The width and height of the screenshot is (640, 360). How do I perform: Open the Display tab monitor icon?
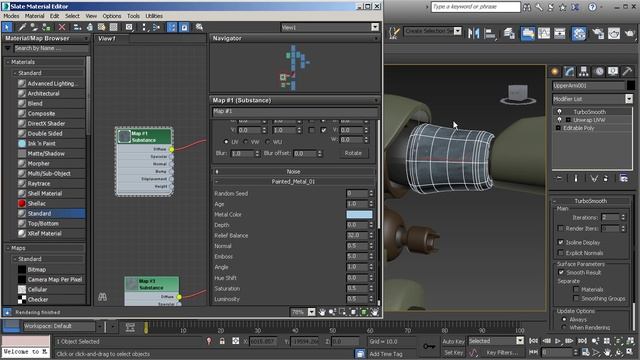pos(613,72)
